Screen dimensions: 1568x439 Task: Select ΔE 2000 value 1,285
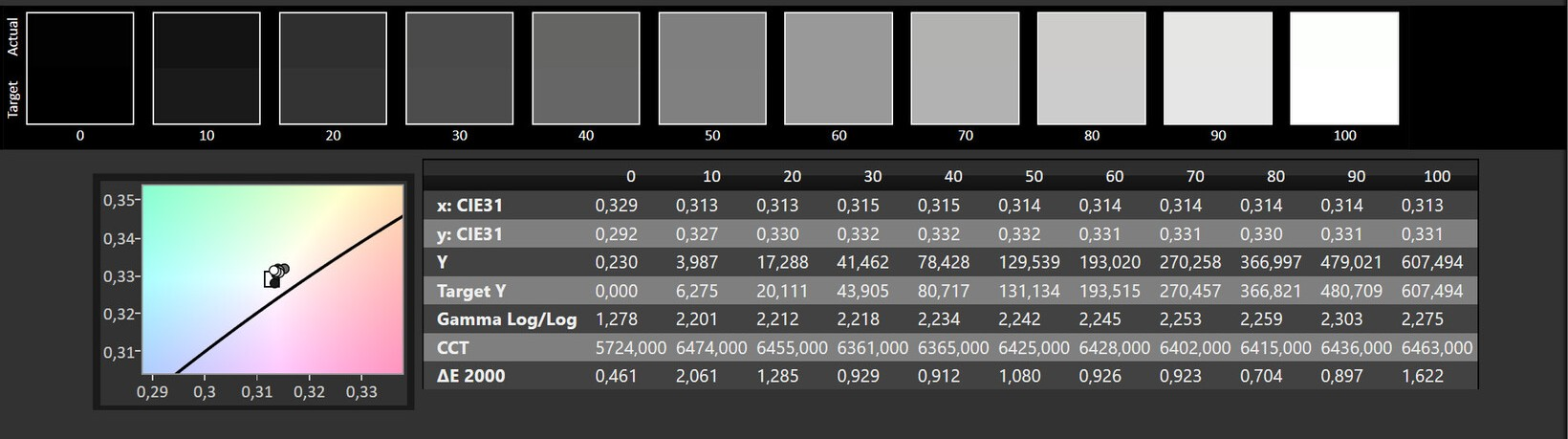point(777,376)
